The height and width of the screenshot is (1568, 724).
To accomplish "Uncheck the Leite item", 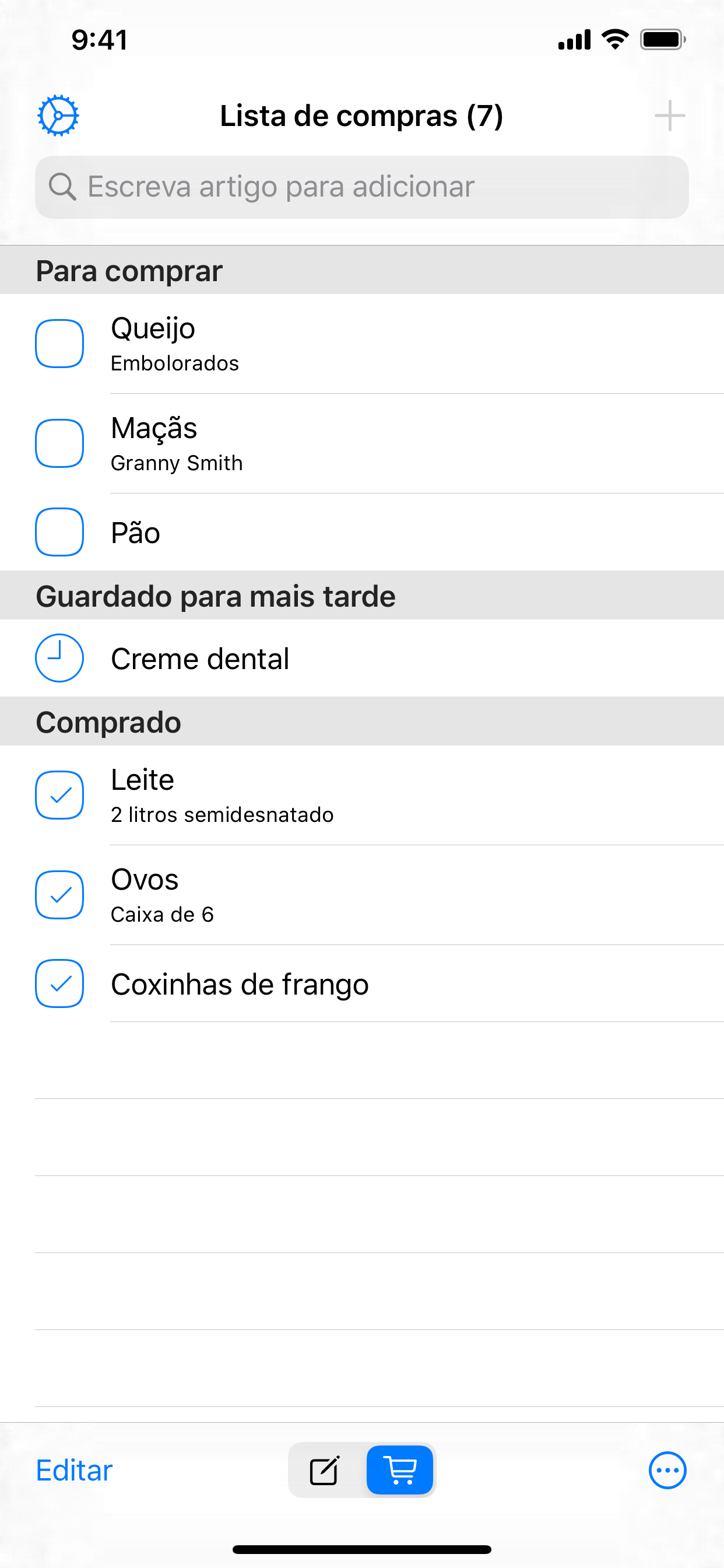I will [59, 795].
